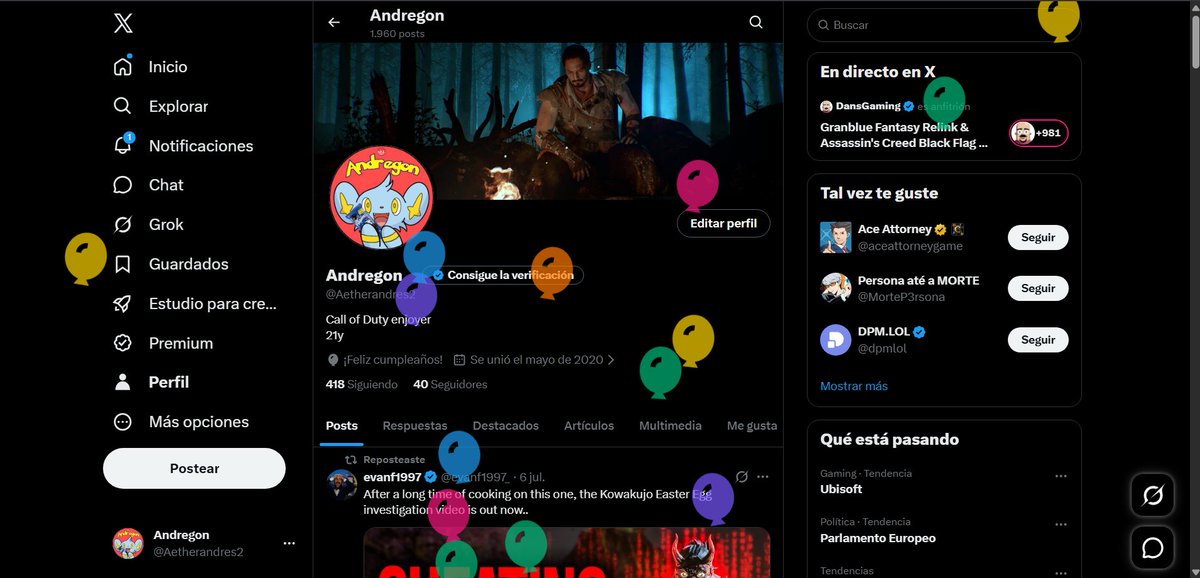Switch to the Respuestas tab

tap(415, 426)
